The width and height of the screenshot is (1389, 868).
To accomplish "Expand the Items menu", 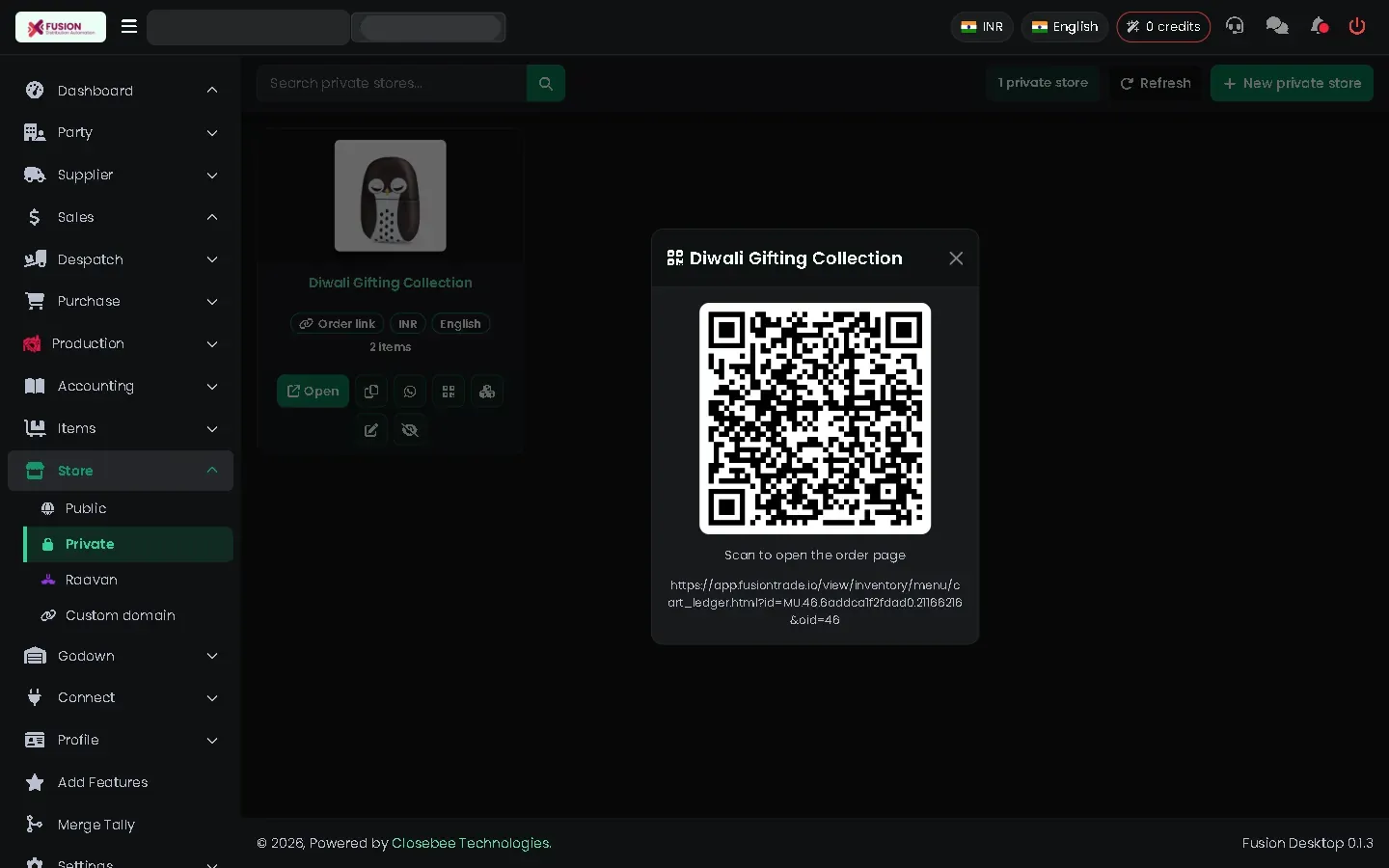I will 121,428.
